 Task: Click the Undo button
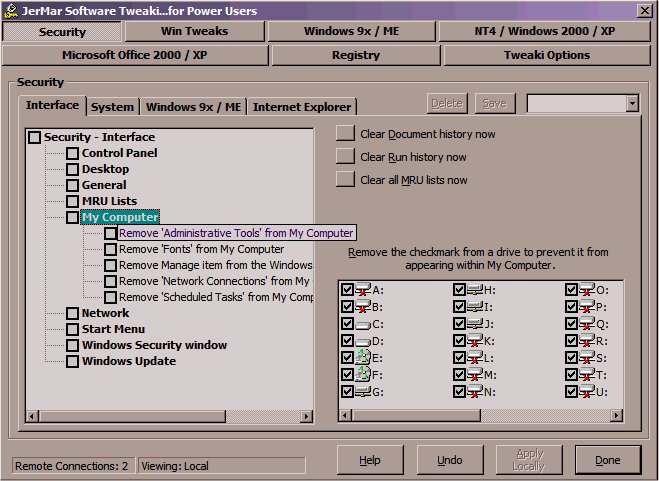tap(450, 460)
